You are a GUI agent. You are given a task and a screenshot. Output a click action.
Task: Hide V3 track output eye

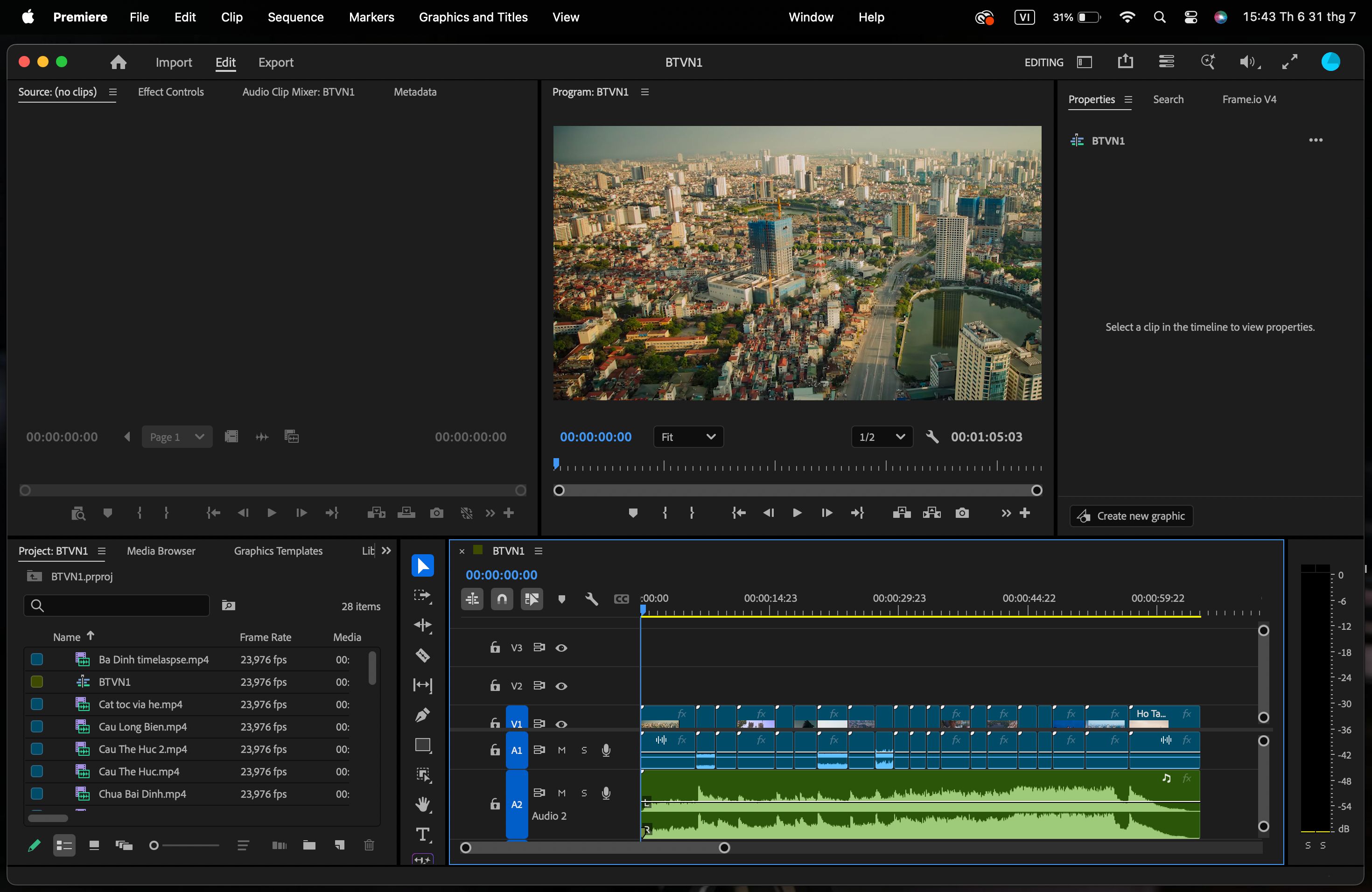(561, 648)
